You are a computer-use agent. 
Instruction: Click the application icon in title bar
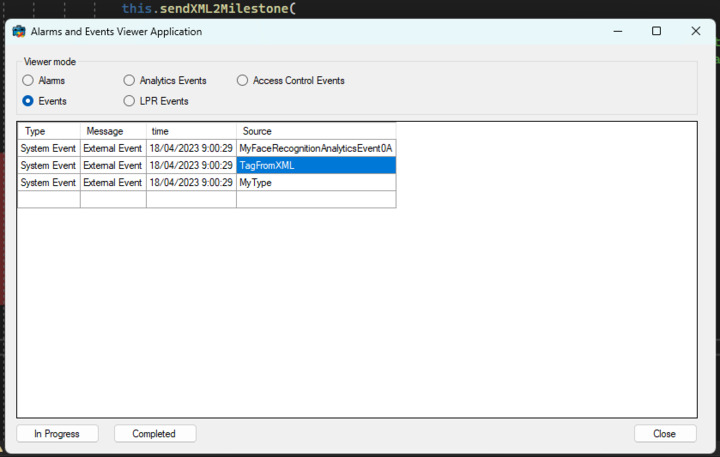18,31
